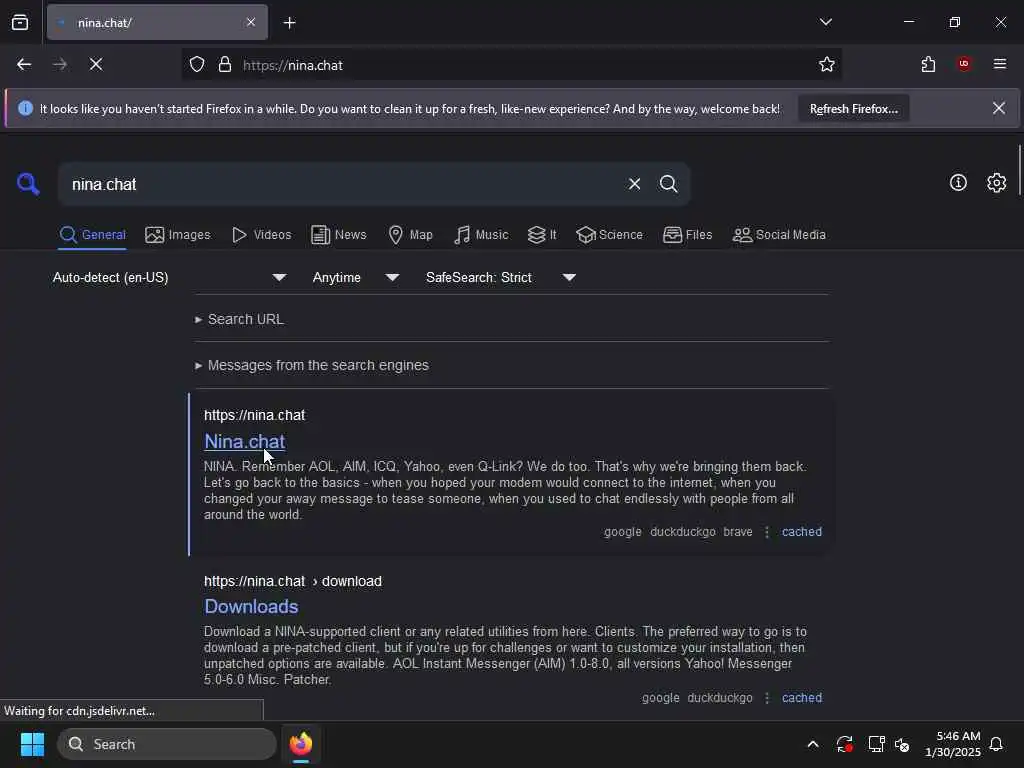Stop loading the page

(96, 65)
